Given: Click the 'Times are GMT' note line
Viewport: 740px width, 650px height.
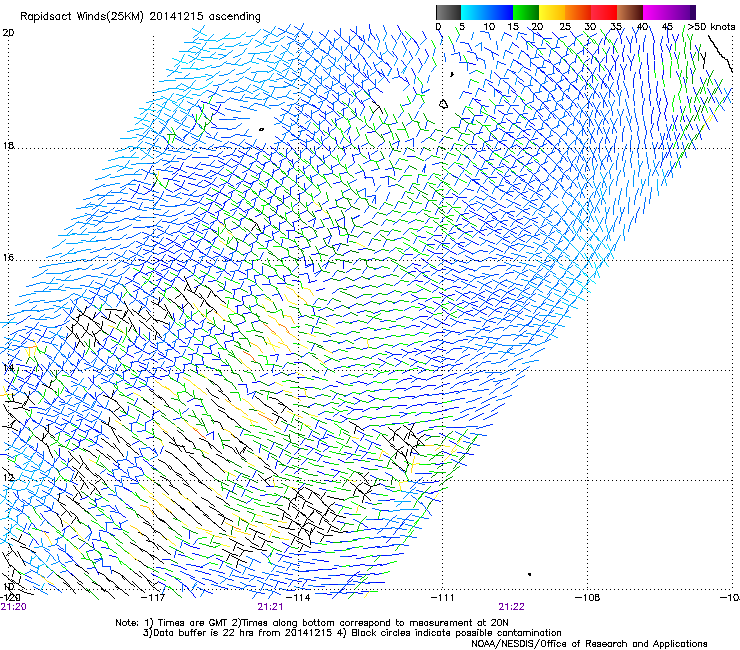Looking at the screenshot, I should pyautogui.click(x=312, y=623).
